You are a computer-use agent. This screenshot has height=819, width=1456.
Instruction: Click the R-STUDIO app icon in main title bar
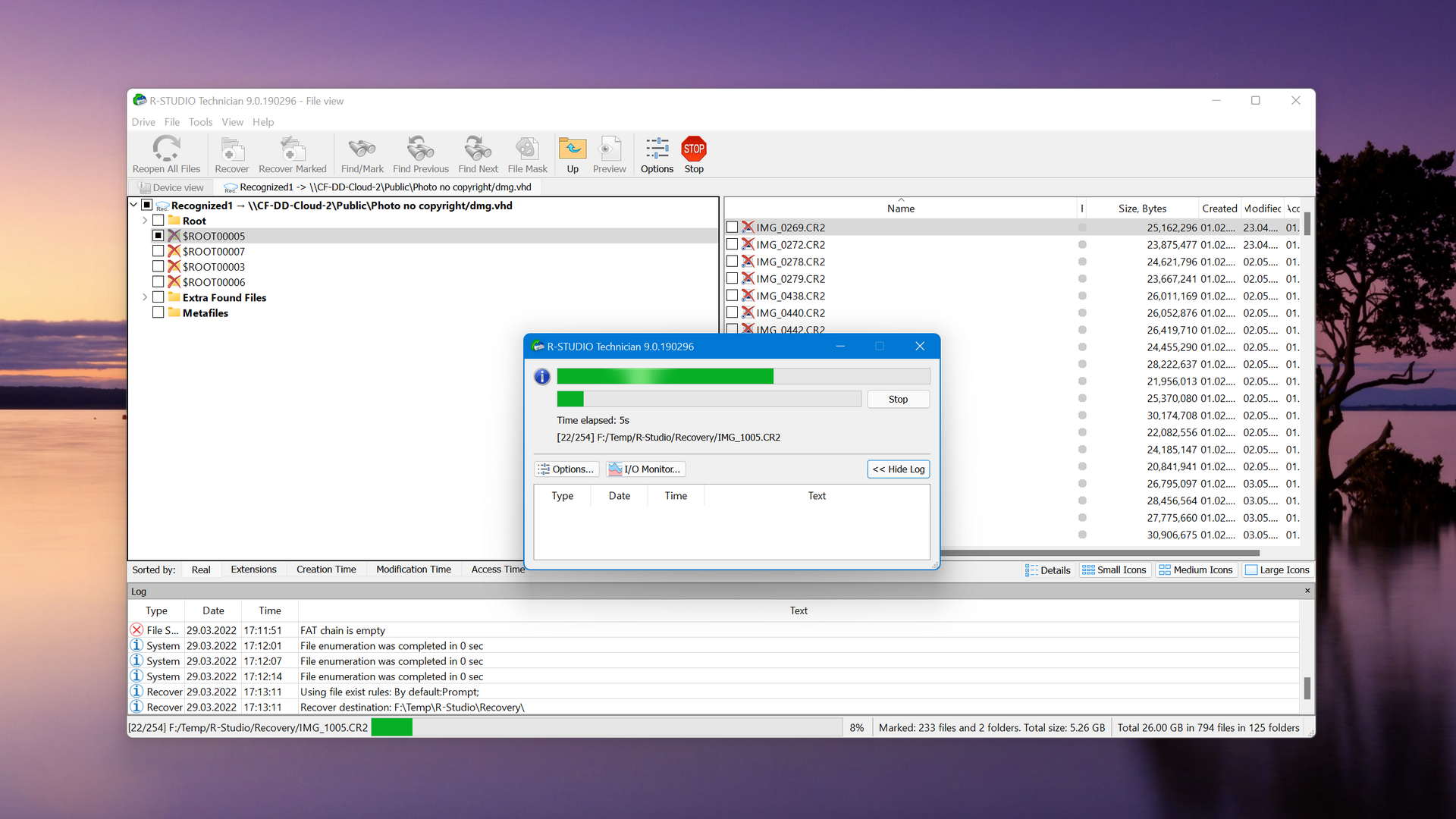pos(140,100)
